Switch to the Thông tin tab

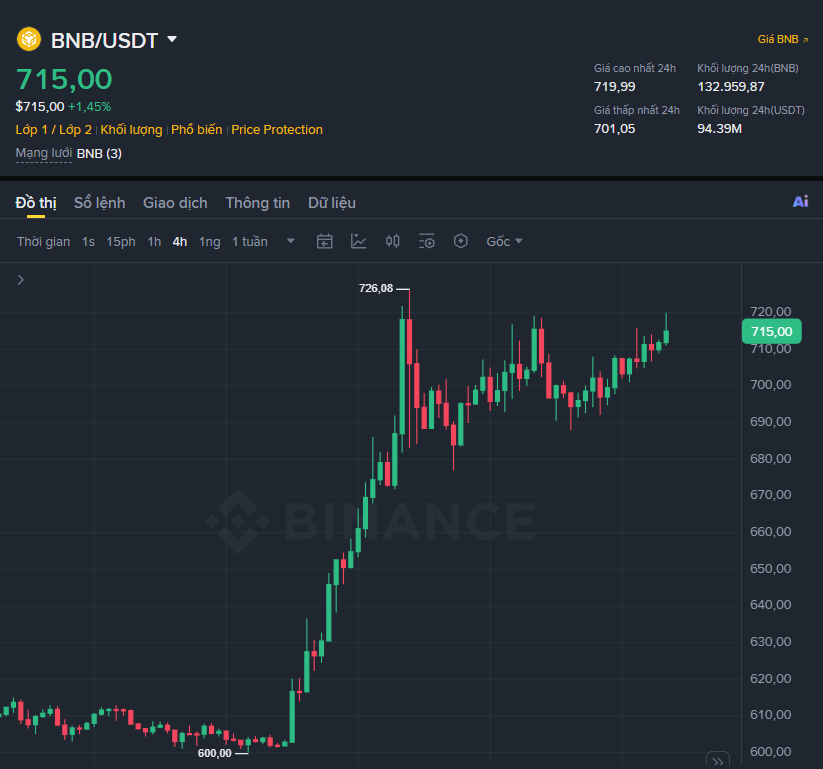pos(258,203)
